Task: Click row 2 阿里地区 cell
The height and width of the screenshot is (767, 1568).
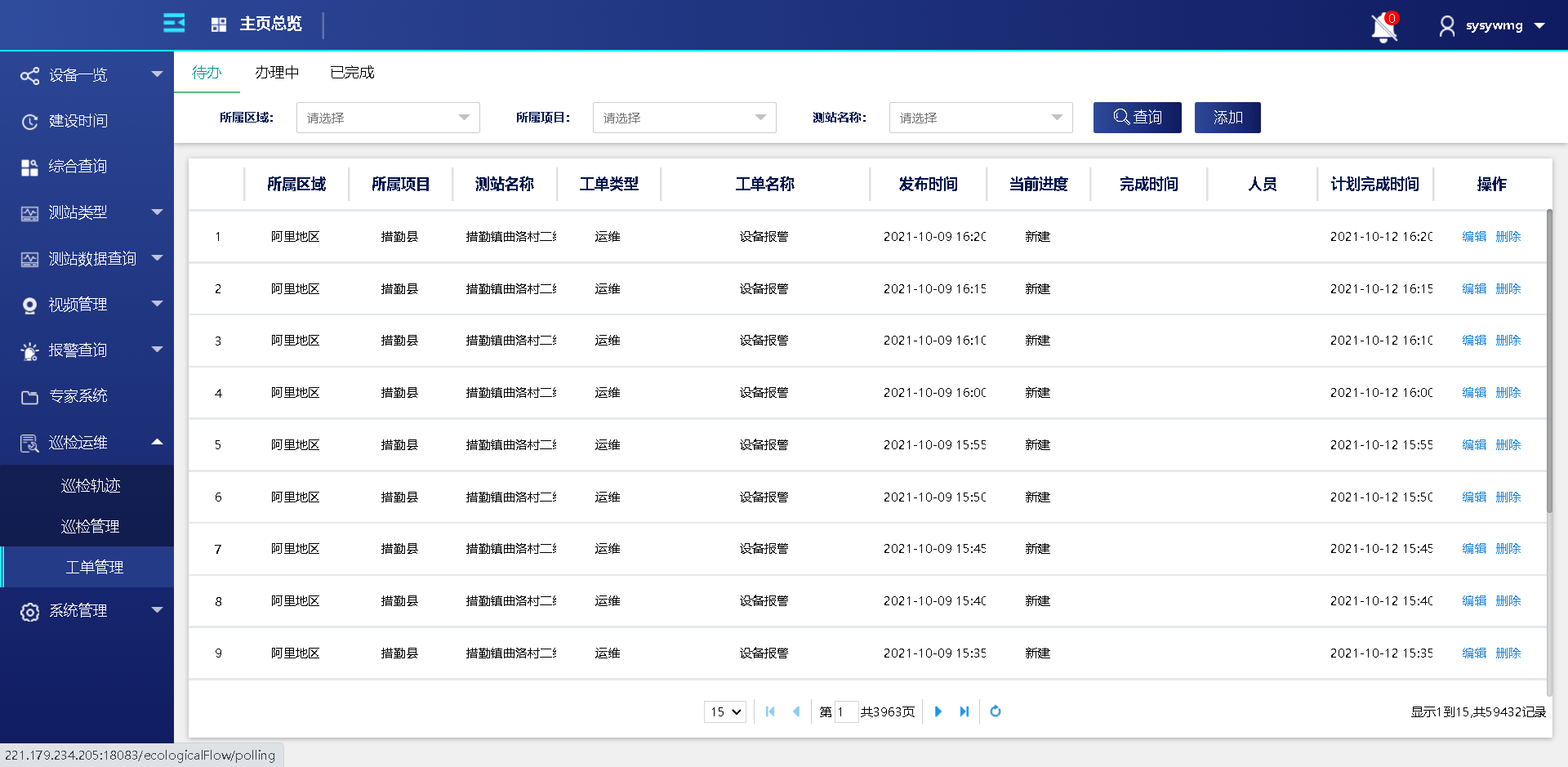Action: 296,289
